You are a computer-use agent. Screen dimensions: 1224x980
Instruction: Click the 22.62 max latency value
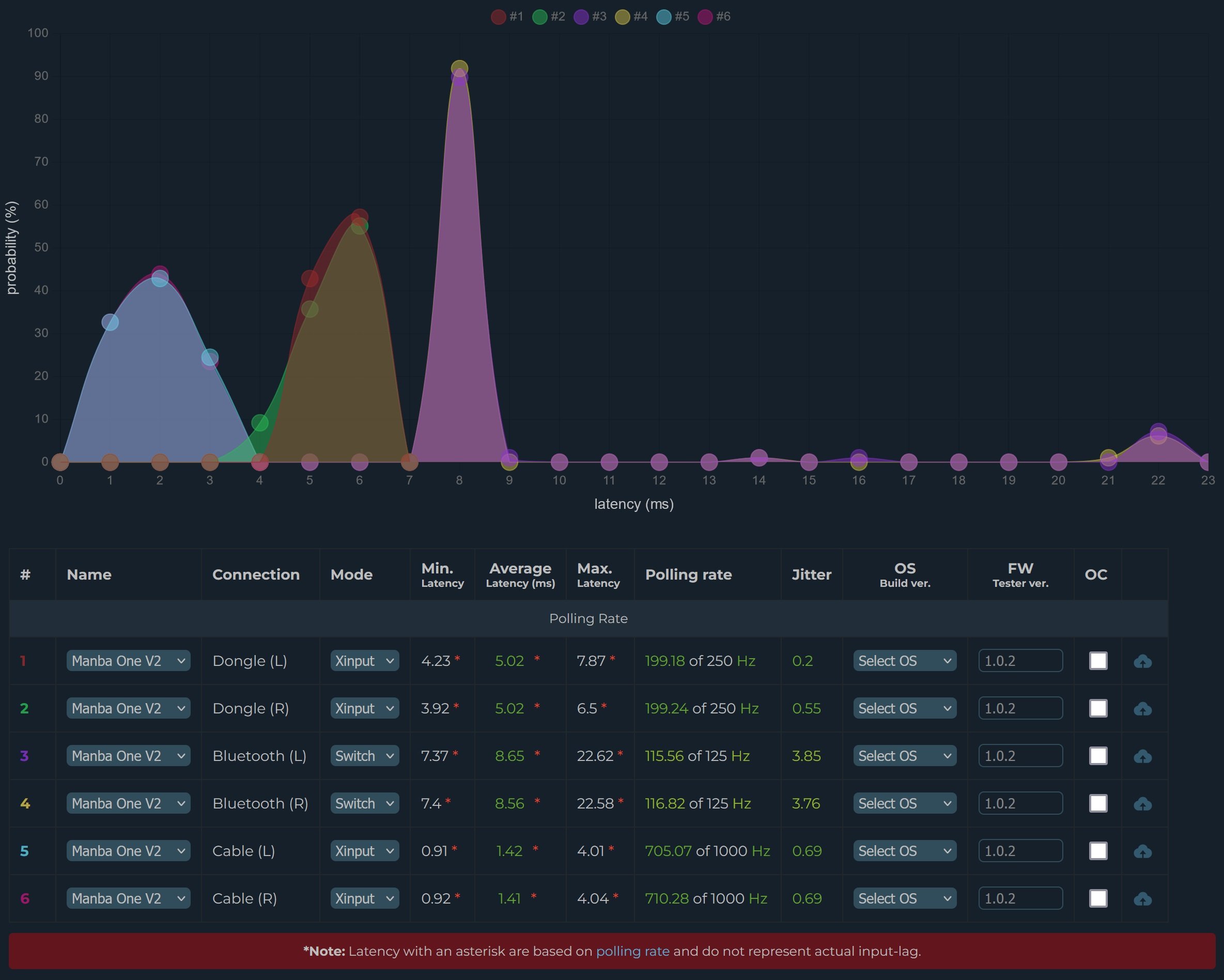click(595, 756)
